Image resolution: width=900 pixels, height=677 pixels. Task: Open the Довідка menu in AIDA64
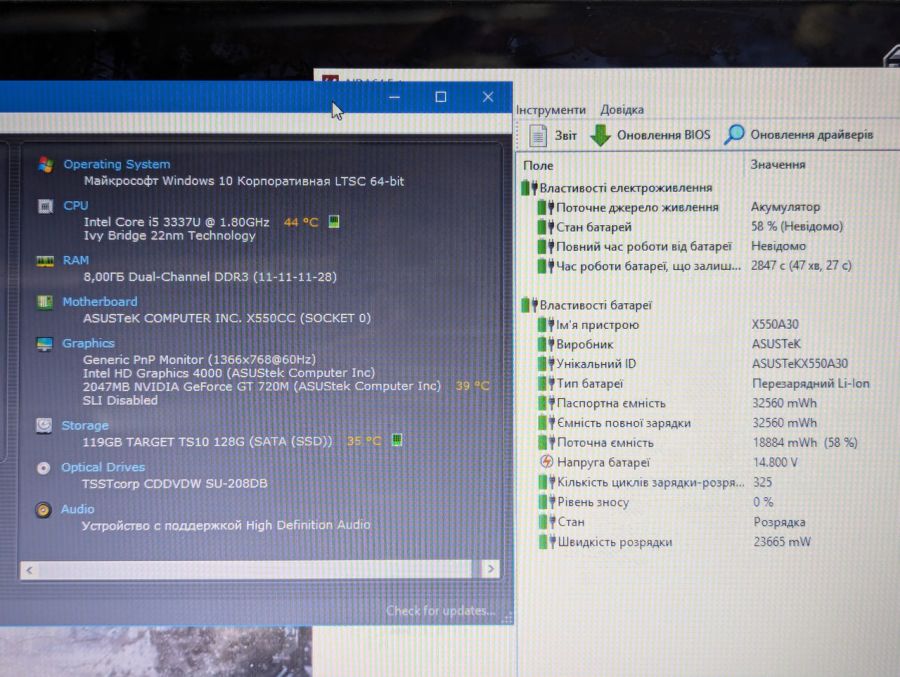click(x=622, y=110)
